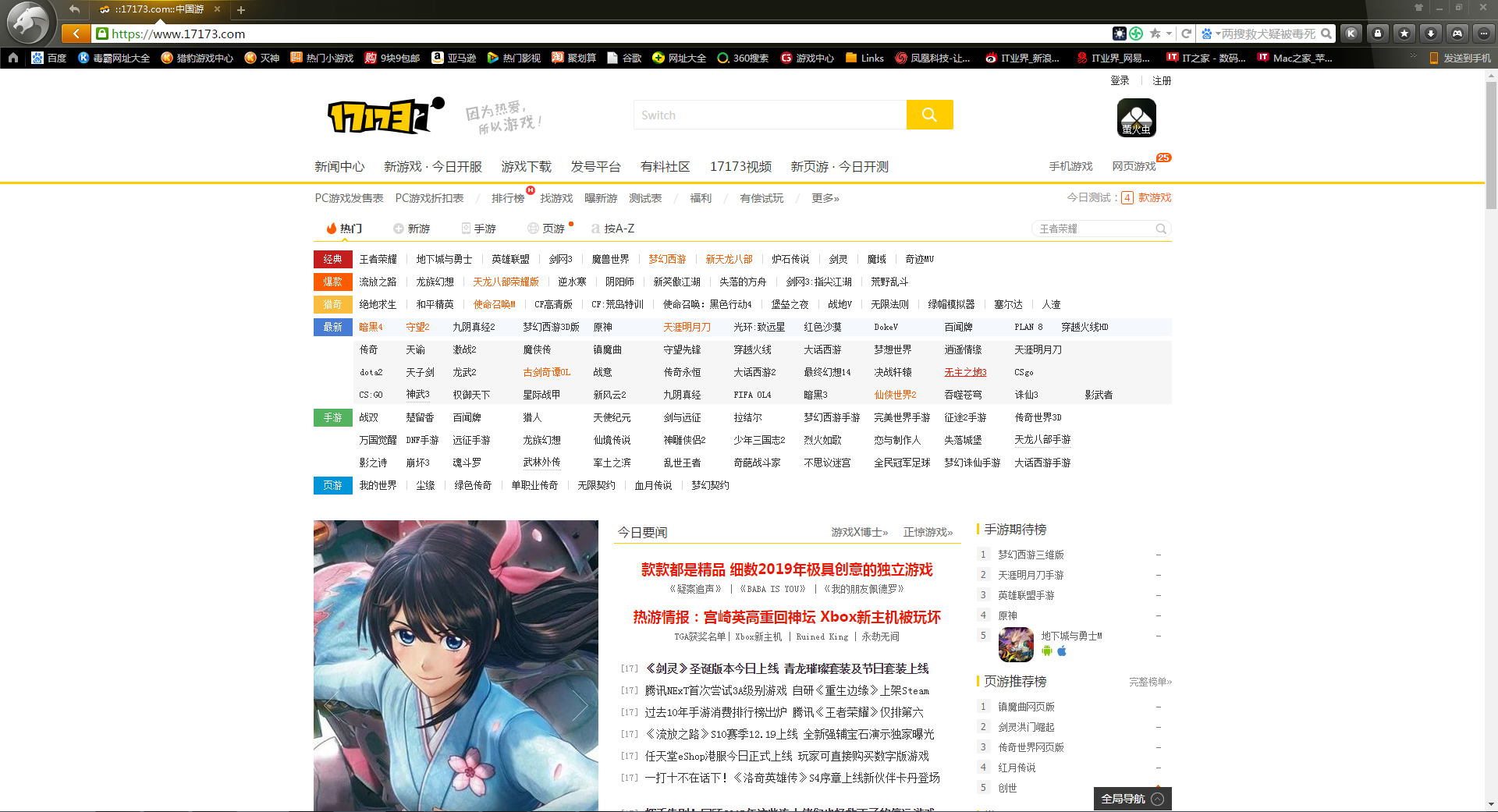
Task: Click the Android icon under 地下城与勇士M
Action: (1048, 652)
